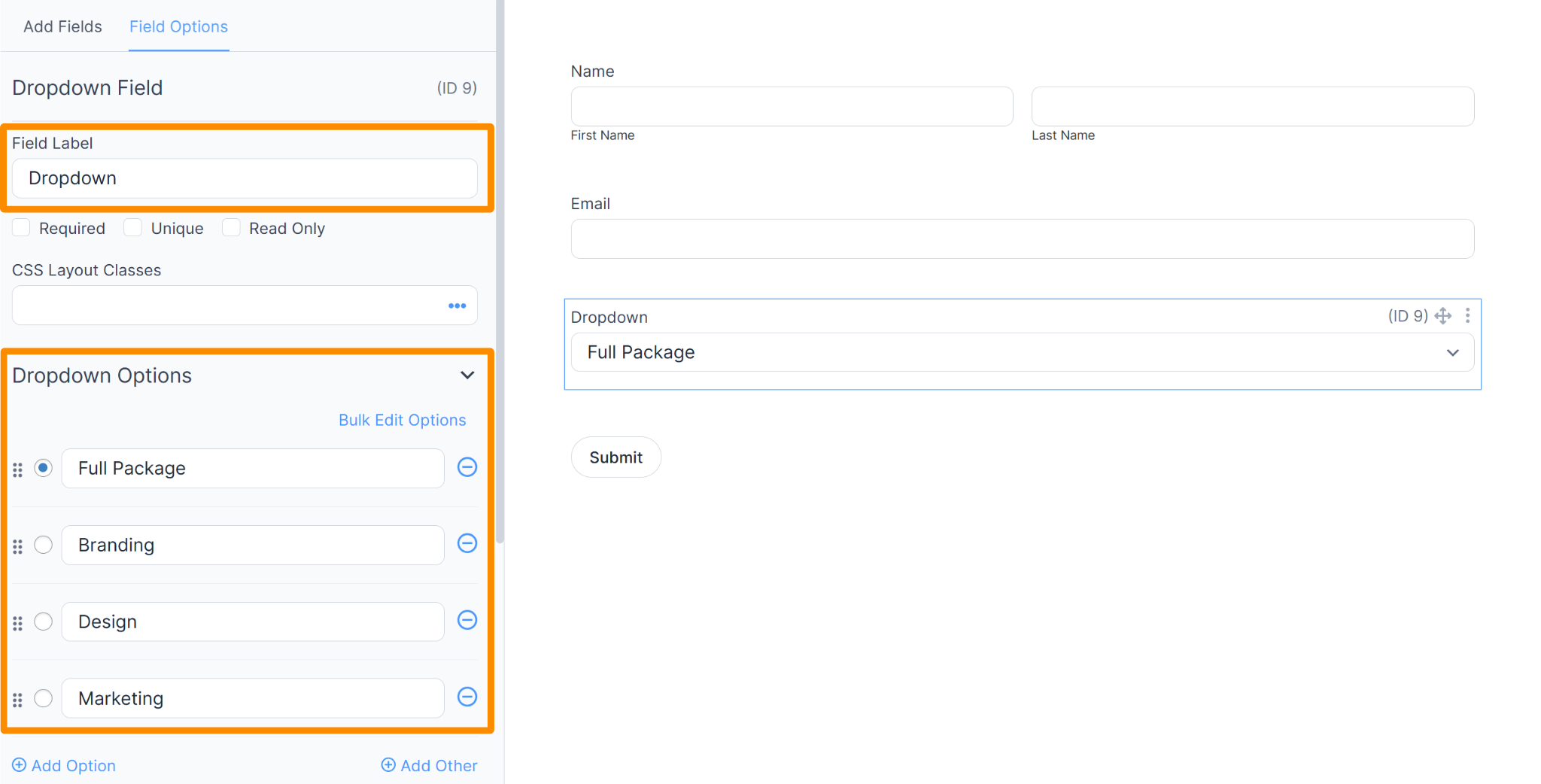1541x784 pixels.
Task: Enable the Required checkbox
Action: 21,227
